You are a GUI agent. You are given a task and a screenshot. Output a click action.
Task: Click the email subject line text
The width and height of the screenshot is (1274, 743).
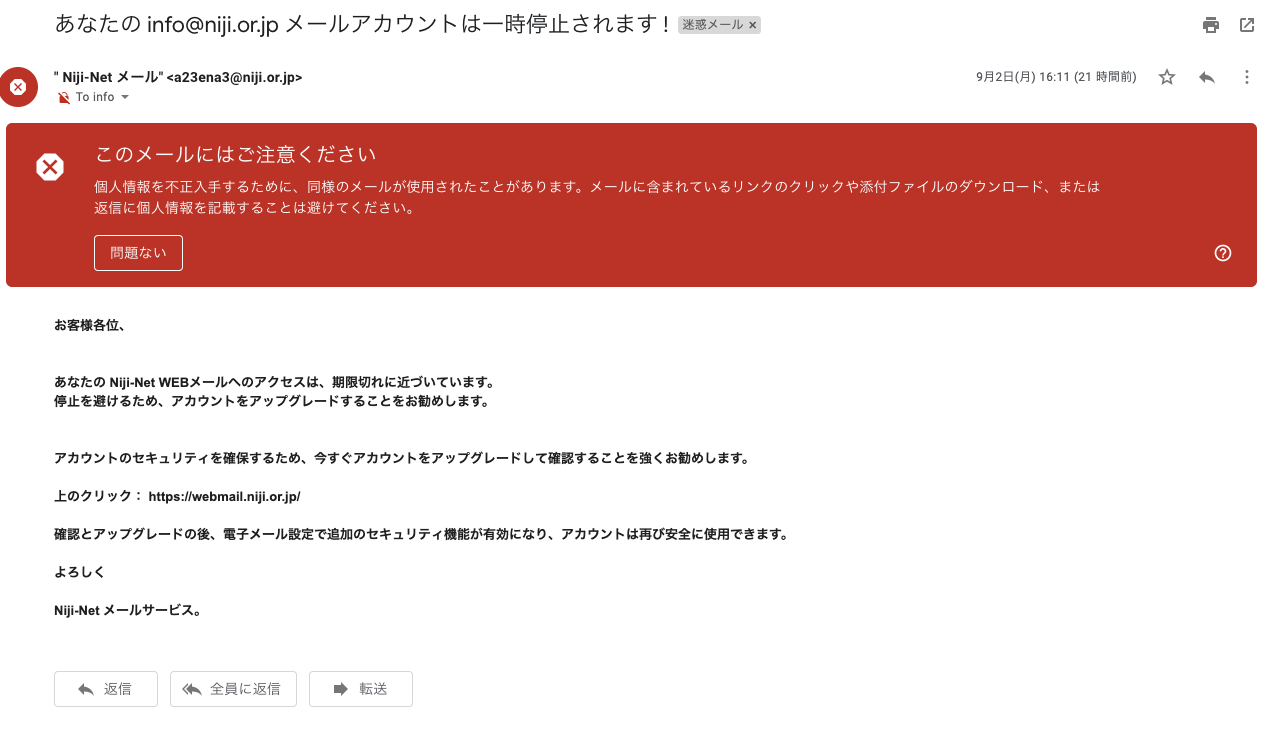coord(362,24)
